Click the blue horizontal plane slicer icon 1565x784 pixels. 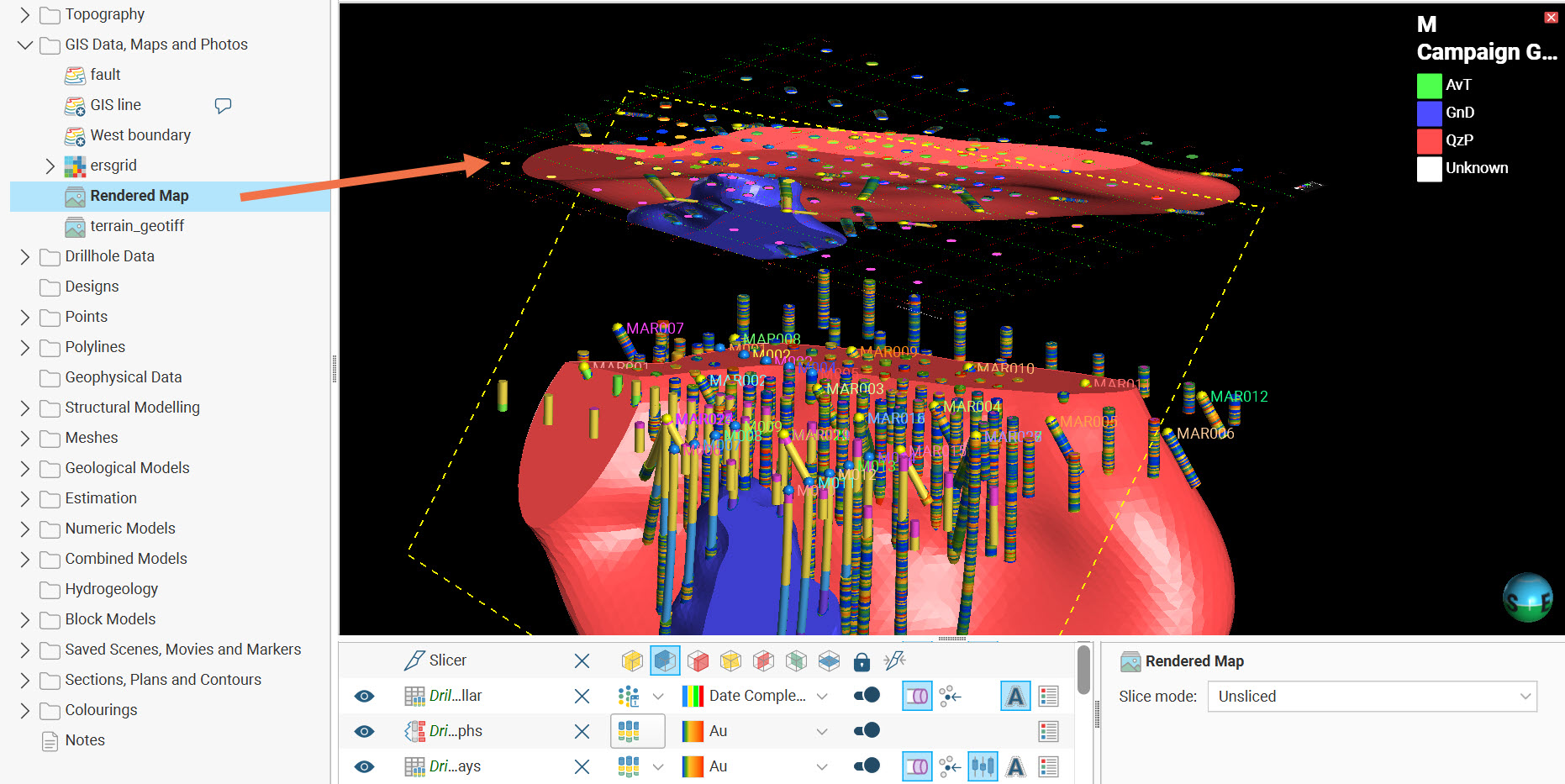point(829,661)
